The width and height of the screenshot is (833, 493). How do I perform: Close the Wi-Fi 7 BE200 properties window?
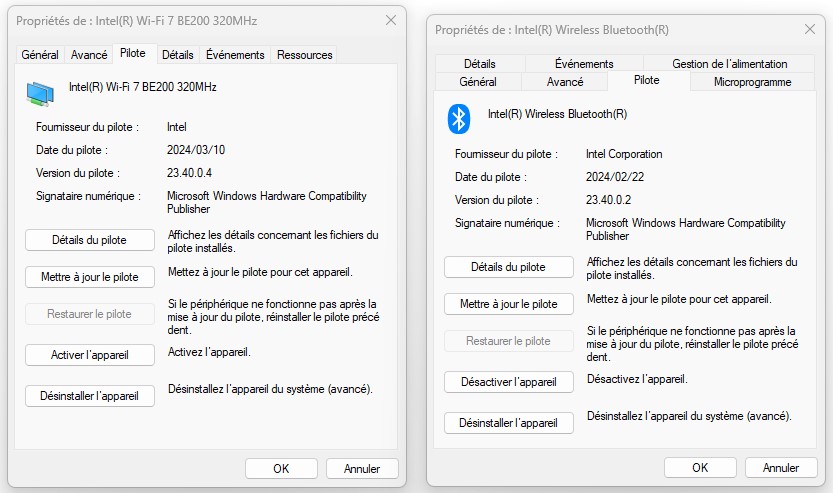click(x=390, y=21)
